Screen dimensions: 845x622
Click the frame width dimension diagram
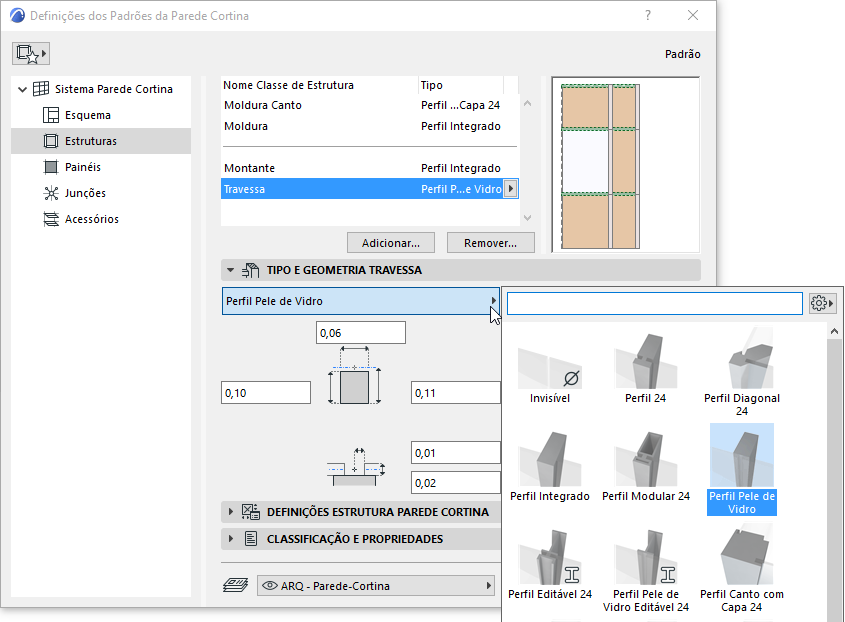(x=355, y=376)
